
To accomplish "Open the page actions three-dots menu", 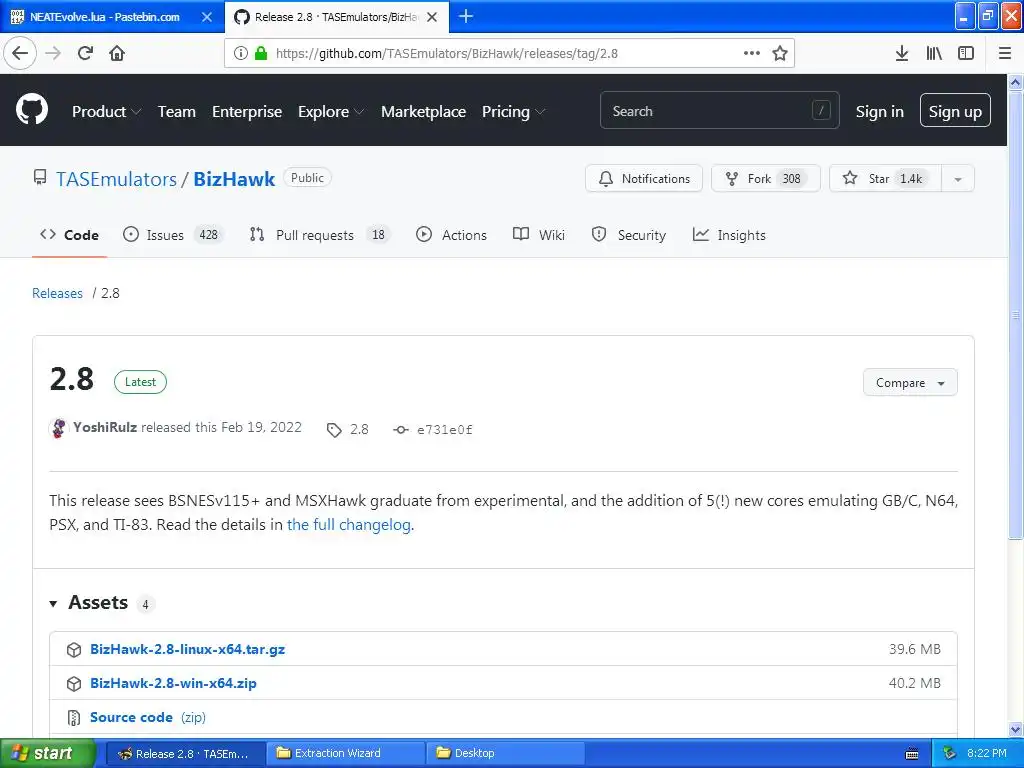I will [x=752, y=53].
